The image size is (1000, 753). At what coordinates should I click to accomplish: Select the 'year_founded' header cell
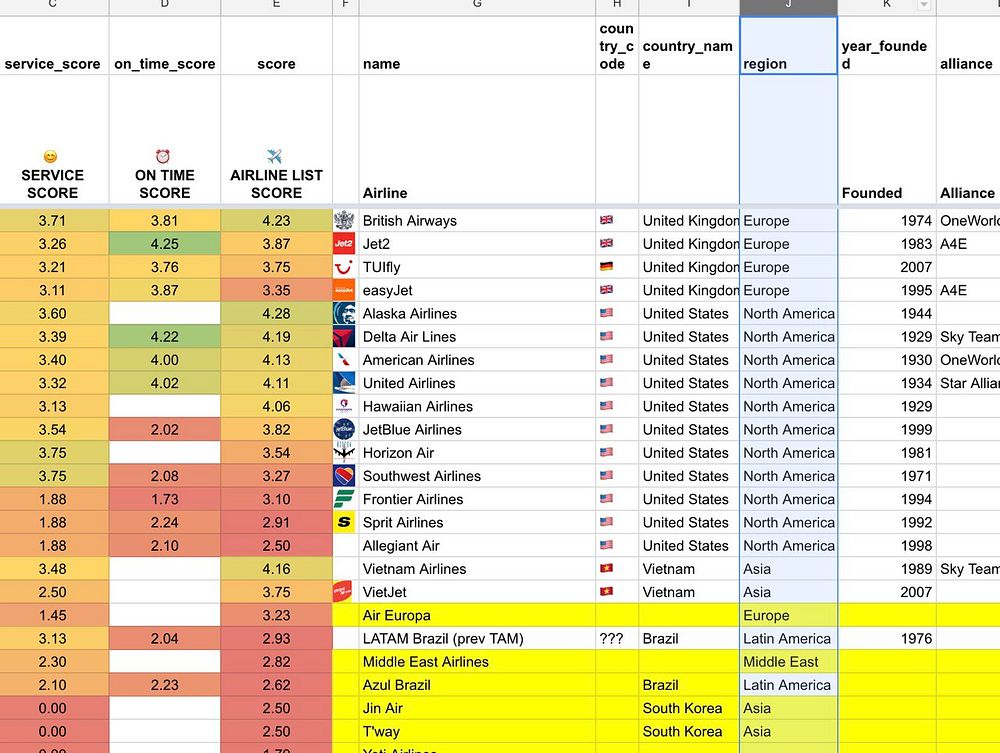coord(886,45)
